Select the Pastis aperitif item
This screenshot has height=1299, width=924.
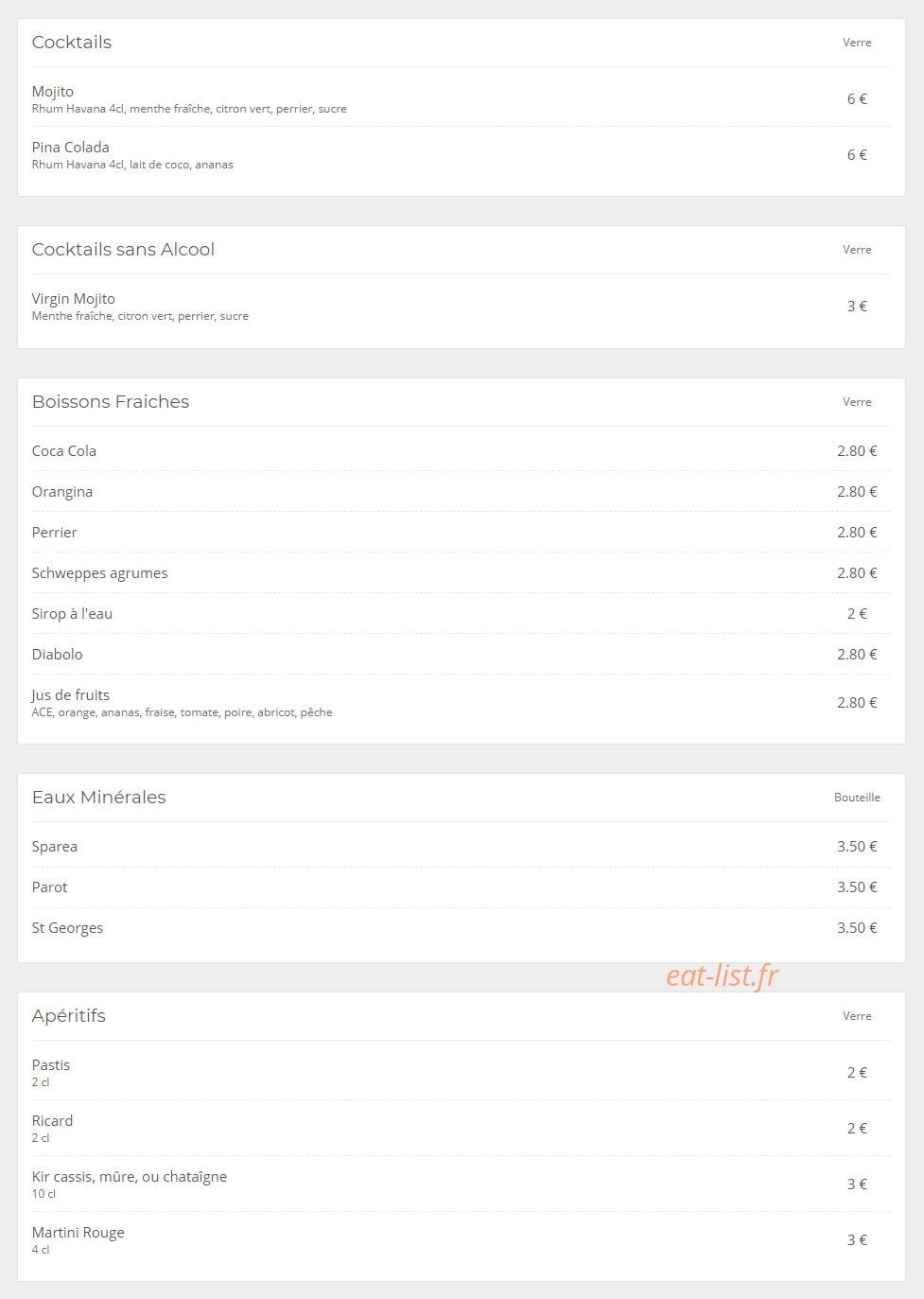pos(462,1073)
